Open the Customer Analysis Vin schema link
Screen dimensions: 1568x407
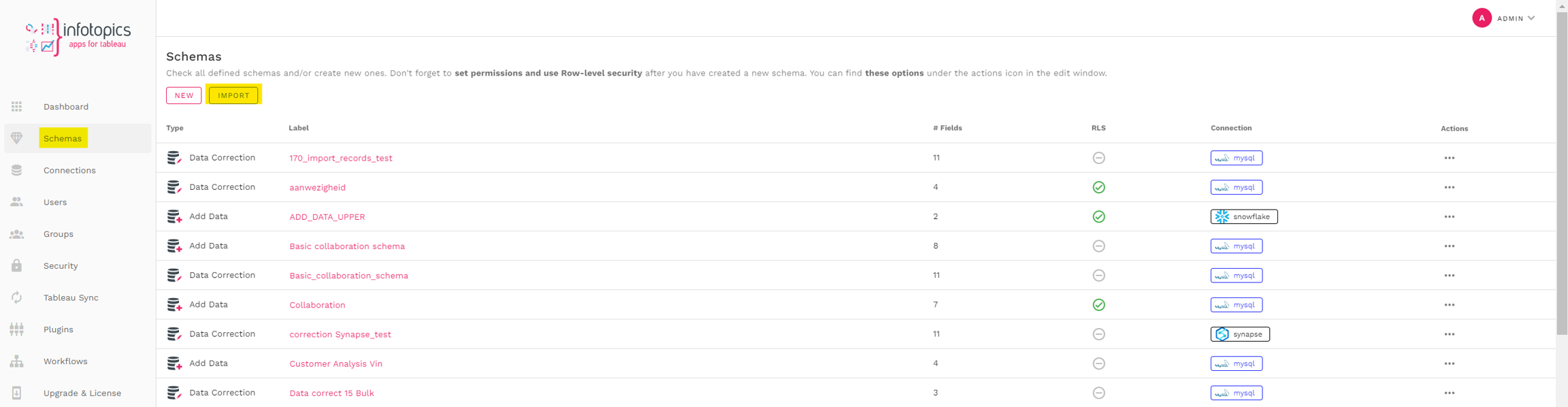tap(336, 363)
